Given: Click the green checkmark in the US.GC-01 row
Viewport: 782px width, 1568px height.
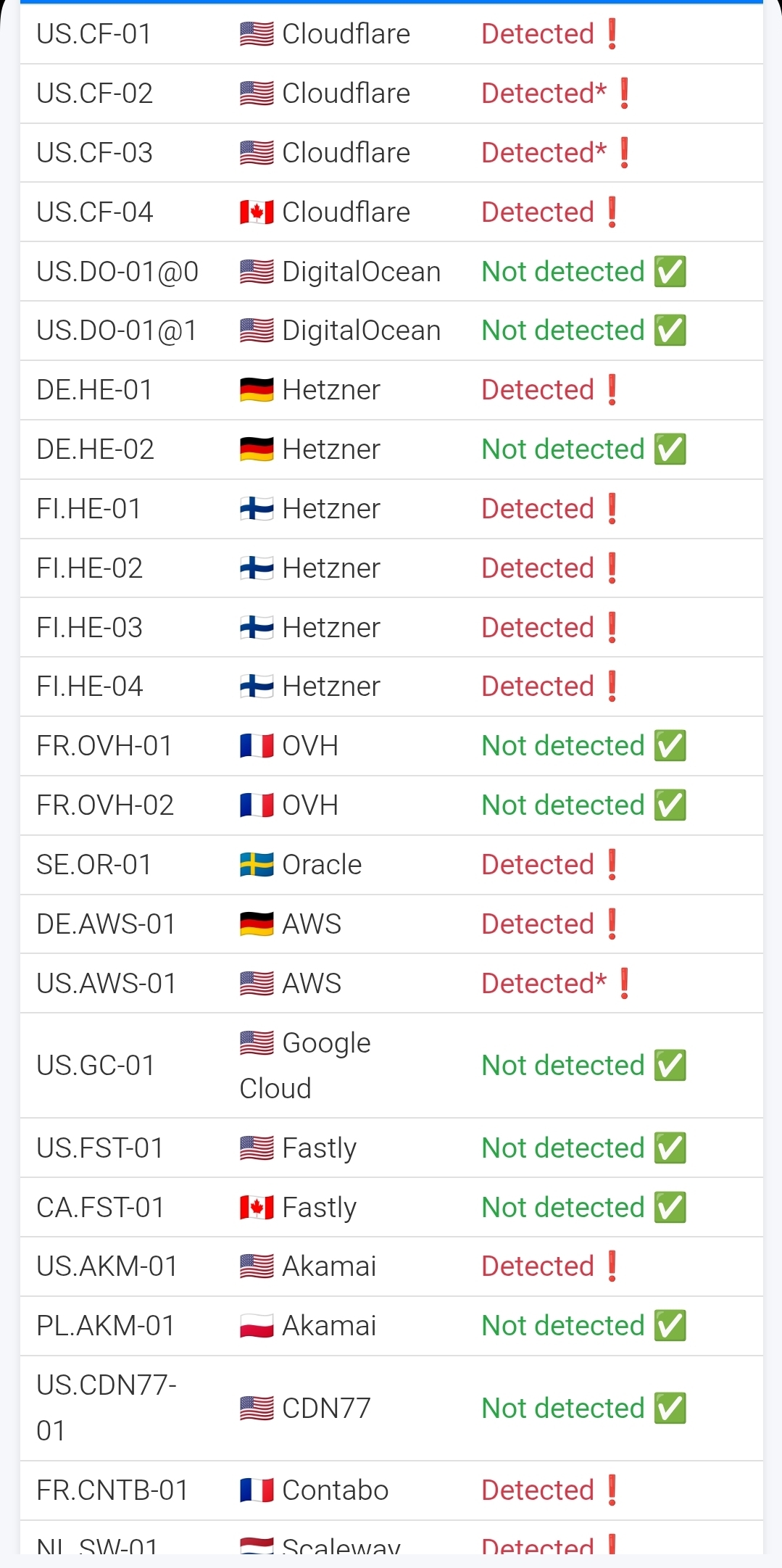Looking at the screenshot, I should [x=670, y=1066].
